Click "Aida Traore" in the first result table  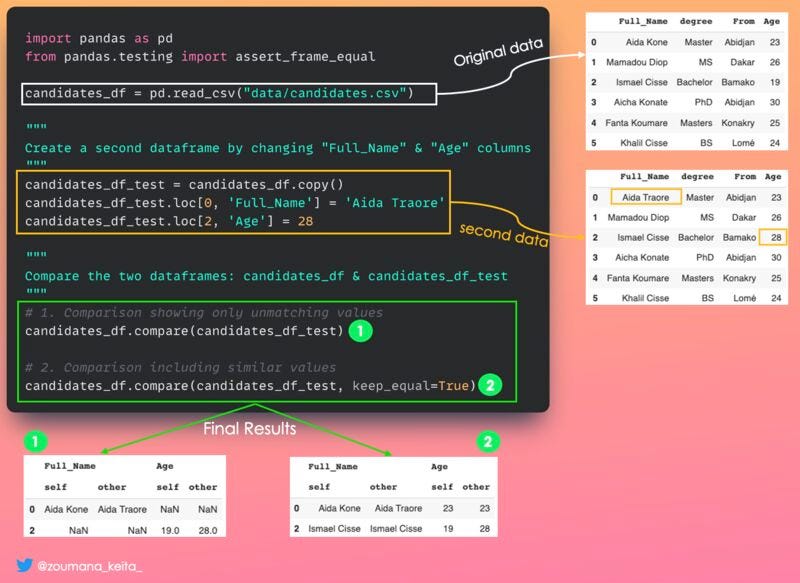pyautogui.click(x=122, y=509)
